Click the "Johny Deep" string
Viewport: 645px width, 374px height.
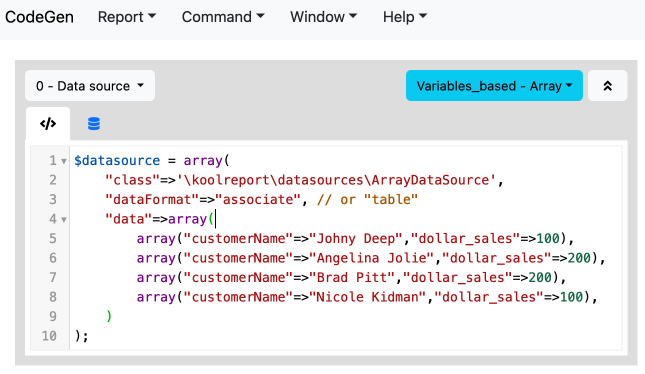(x=355, y=238)
